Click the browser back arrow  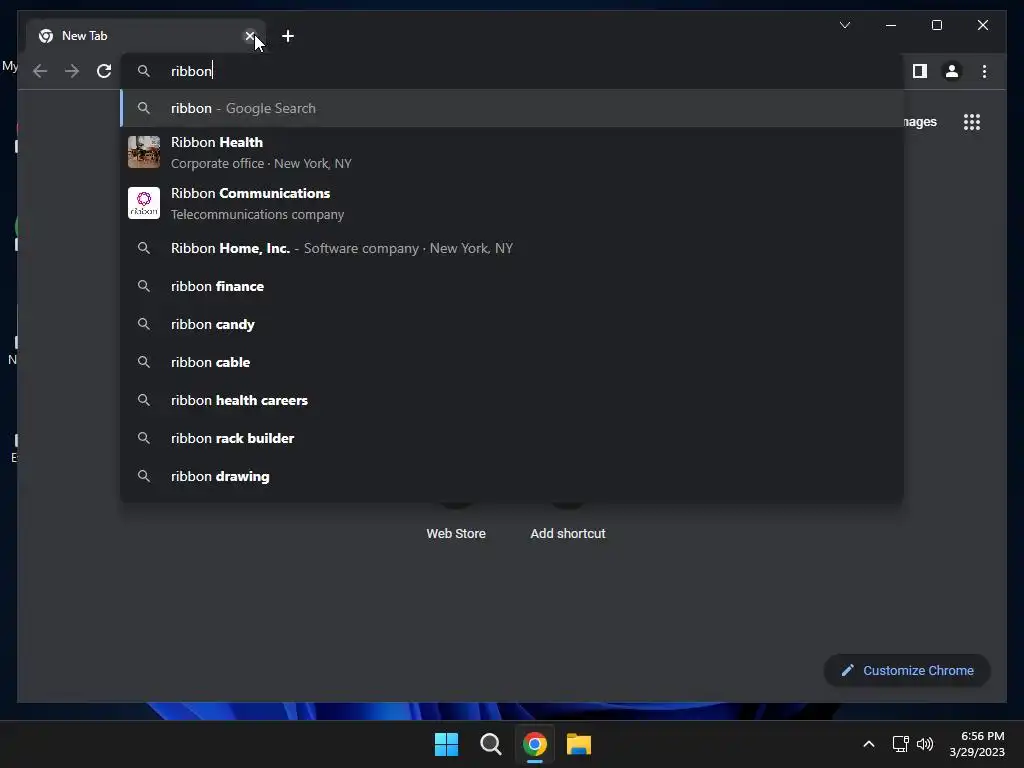(x=40, y=71)
